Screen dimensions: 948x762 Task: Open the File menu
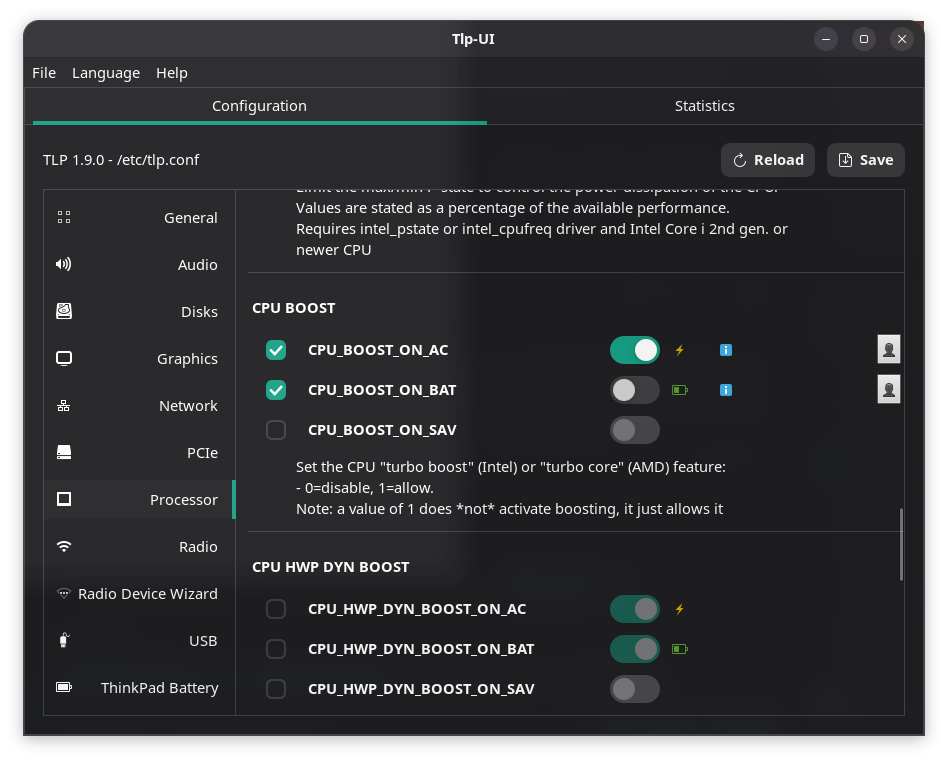[44, 73]
